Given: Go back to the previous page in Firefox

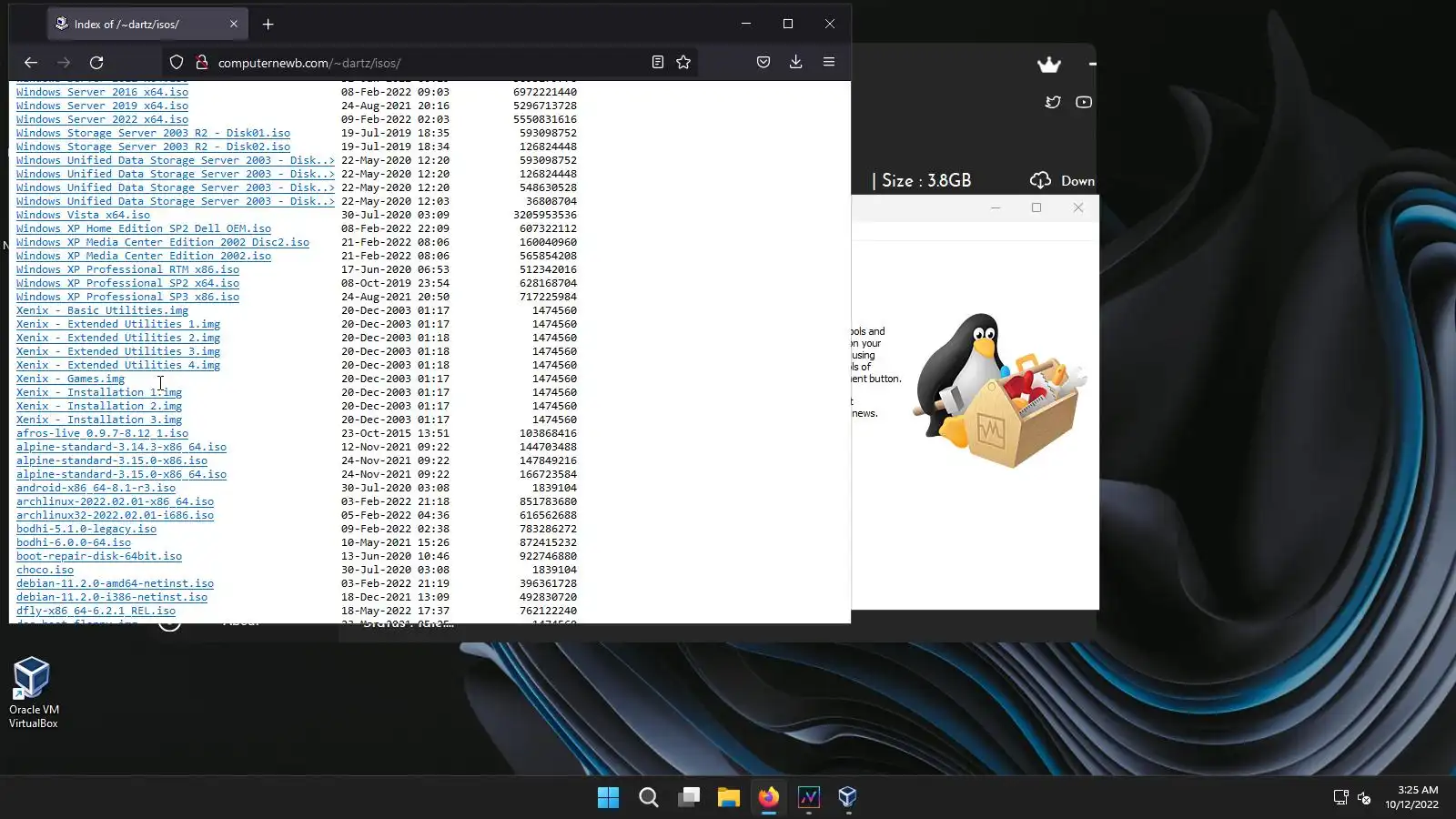Looking at the screenshot, I should [31, 62].
